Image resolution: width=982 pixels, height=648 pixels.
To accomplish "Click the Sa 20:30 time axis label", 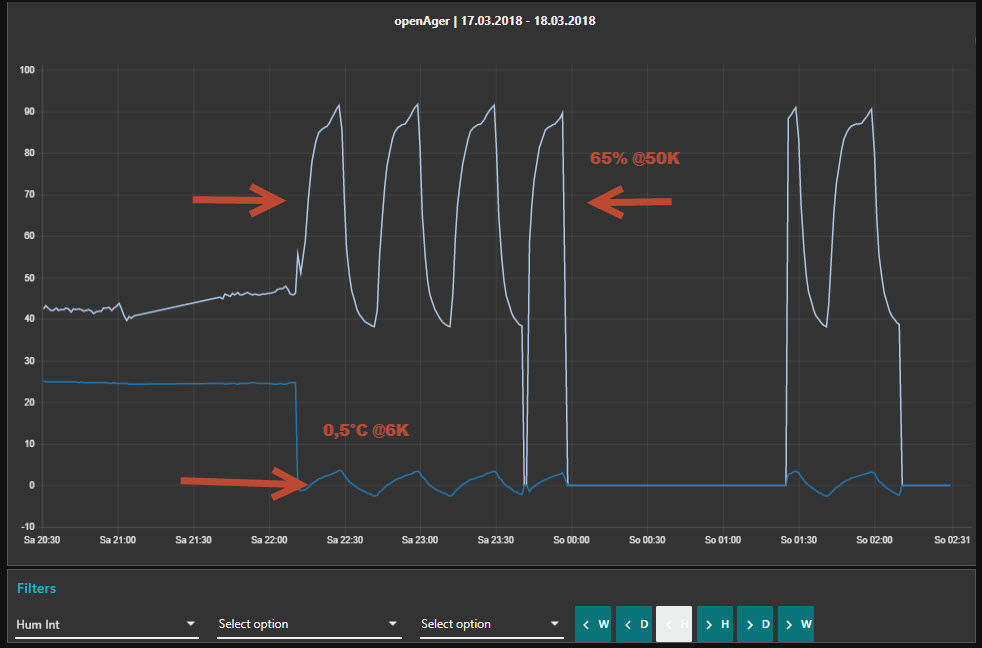I will 42,540.
